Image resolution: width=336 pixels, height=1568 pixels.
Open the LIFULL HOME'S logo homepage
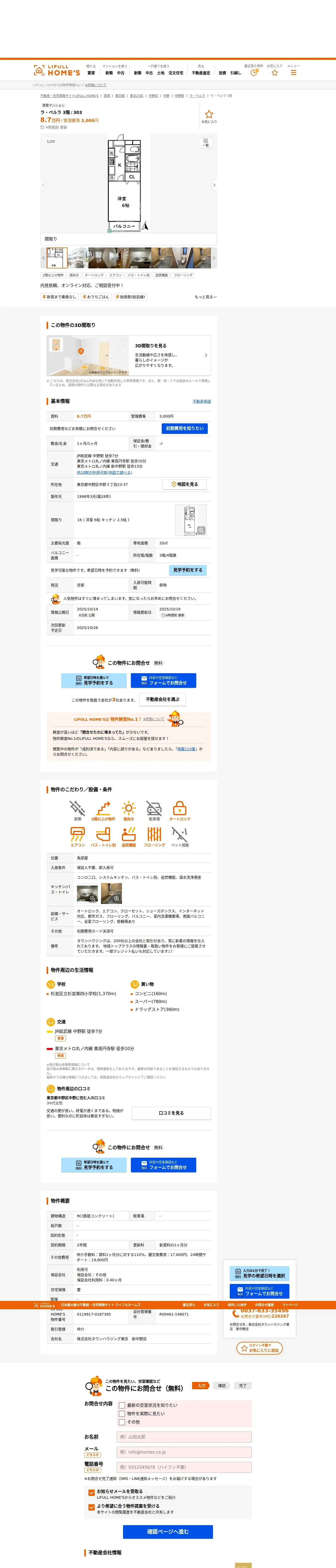57,70
